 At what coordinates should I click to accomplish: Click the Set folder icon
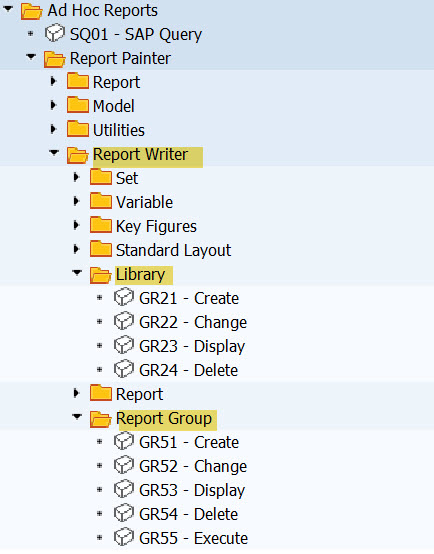coord(101,177)
